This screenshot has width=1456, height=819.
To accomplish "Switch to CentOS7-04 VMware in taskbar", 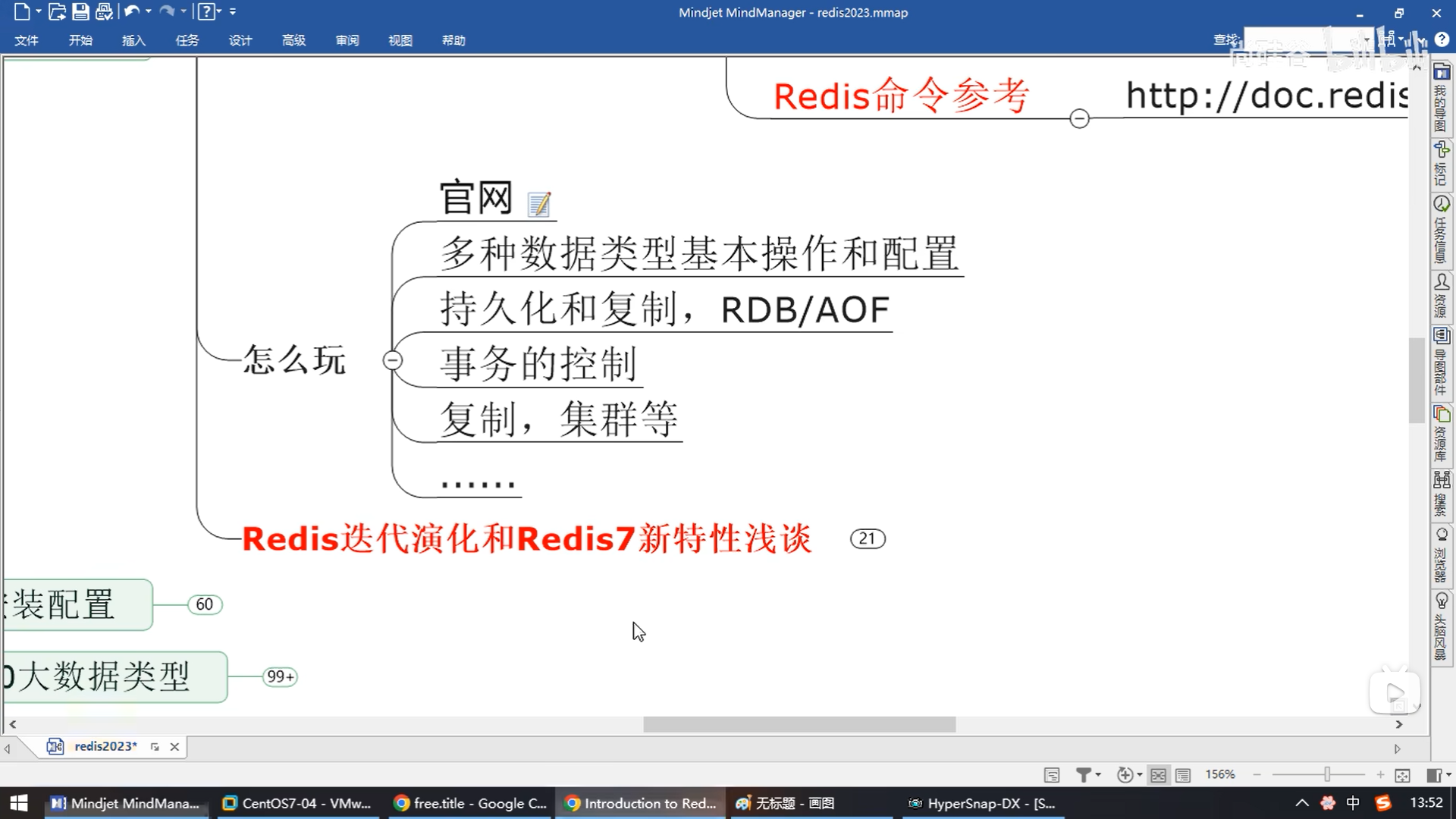I will [x=297, y=803].
